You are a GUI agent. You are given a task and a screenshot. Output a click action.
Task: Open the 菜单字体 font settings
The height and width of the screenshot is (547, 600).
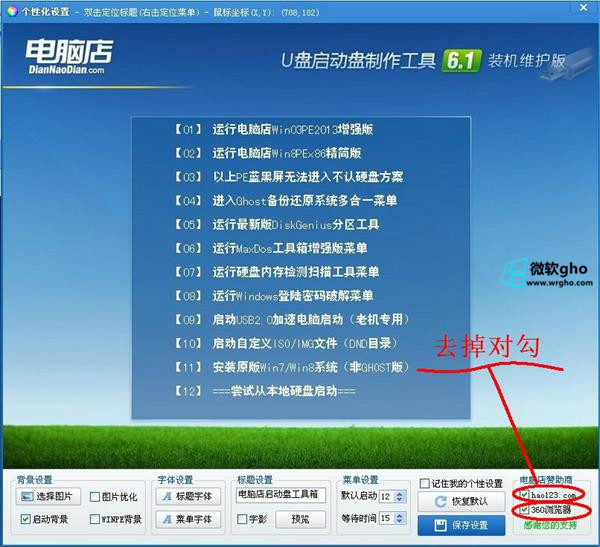point(188,519)
